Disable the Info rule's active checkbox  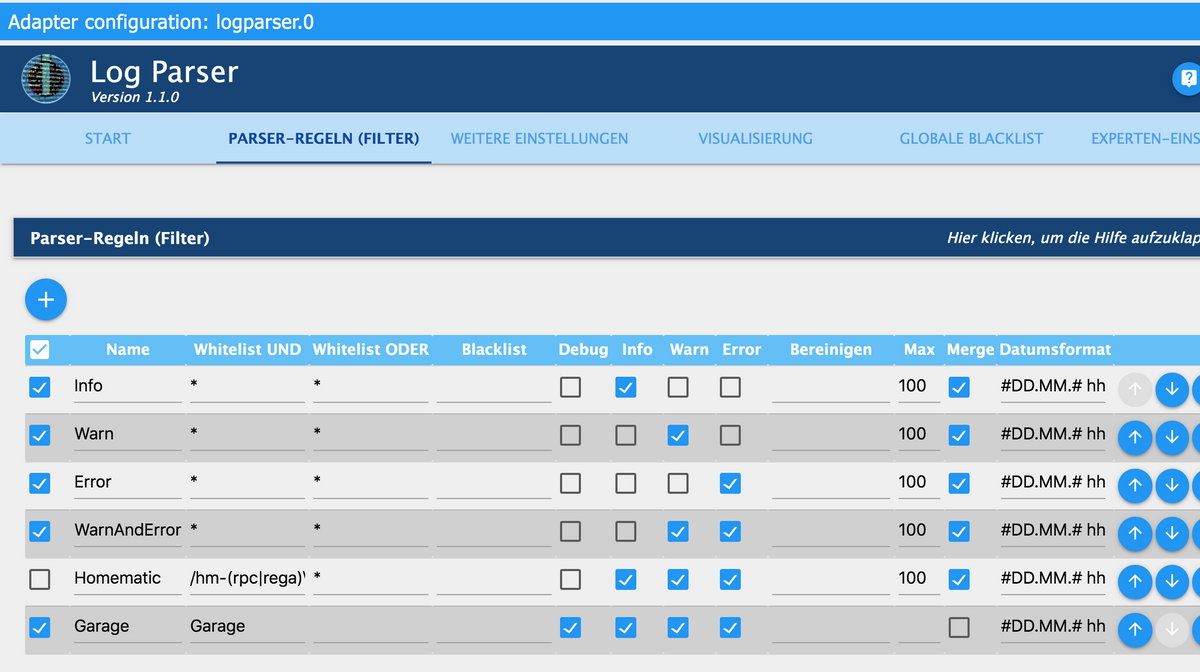coord(40,387)
